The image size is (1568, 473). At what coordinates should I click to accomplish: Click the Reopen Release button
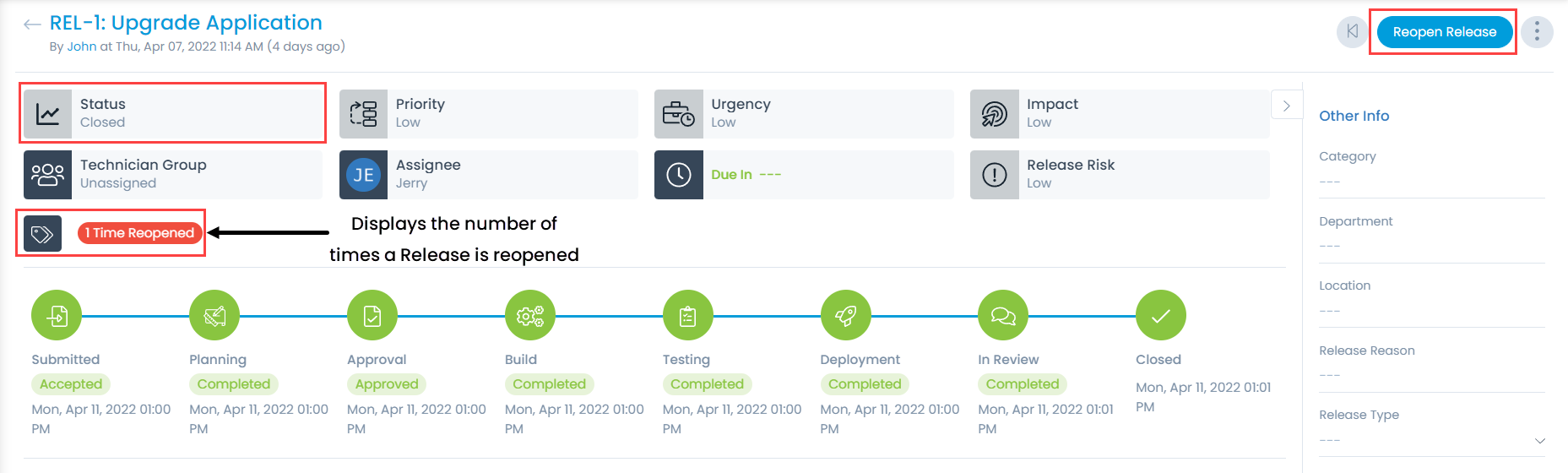1444,32
